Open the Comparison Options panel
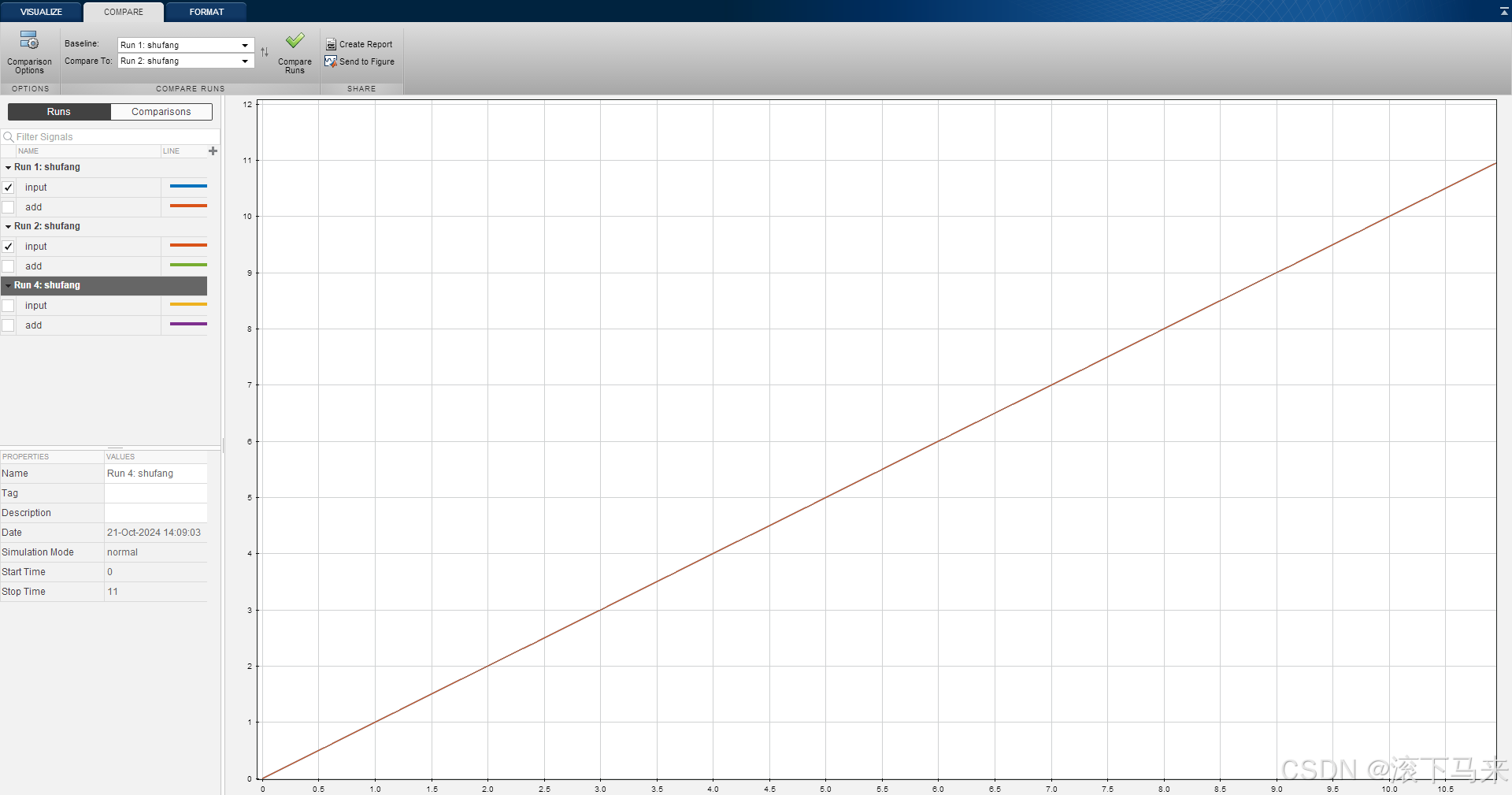 click(29, 51)
